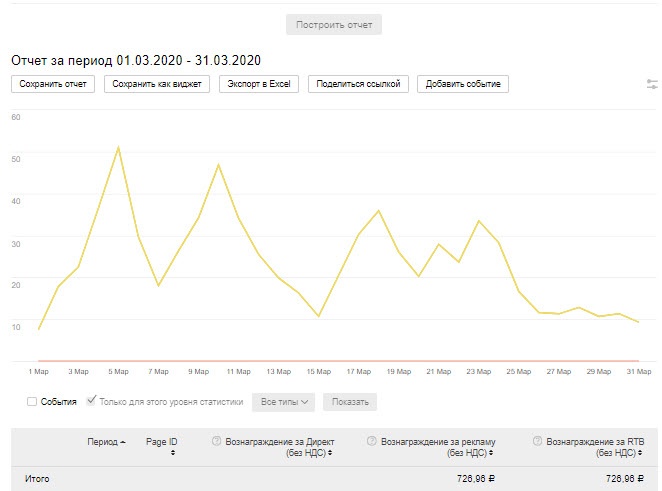Open chart settings sliders icon
662x491 pixels.
point(652,85)
